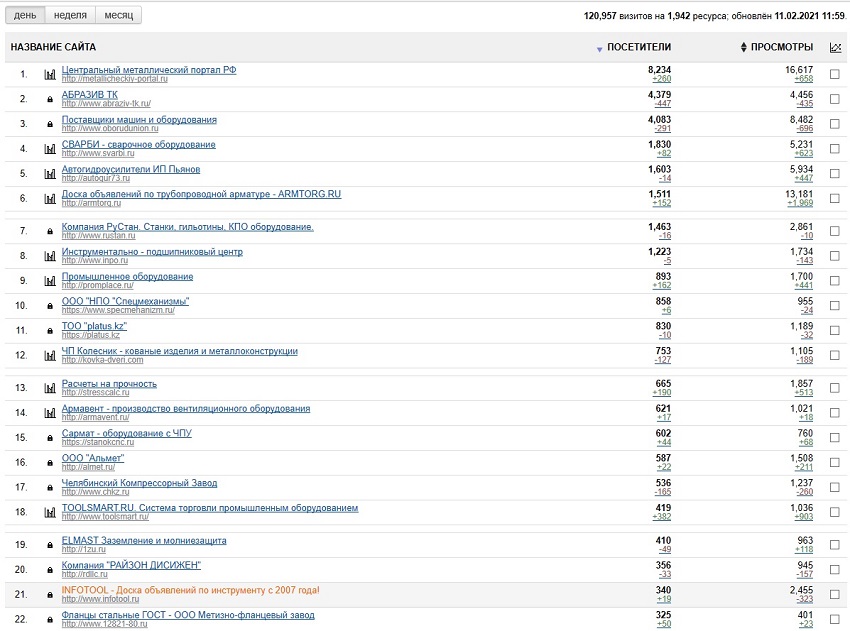
Task: Check the box for TOOLSMART.RU row
Action: pyautogui.click(x=835, y=513)
